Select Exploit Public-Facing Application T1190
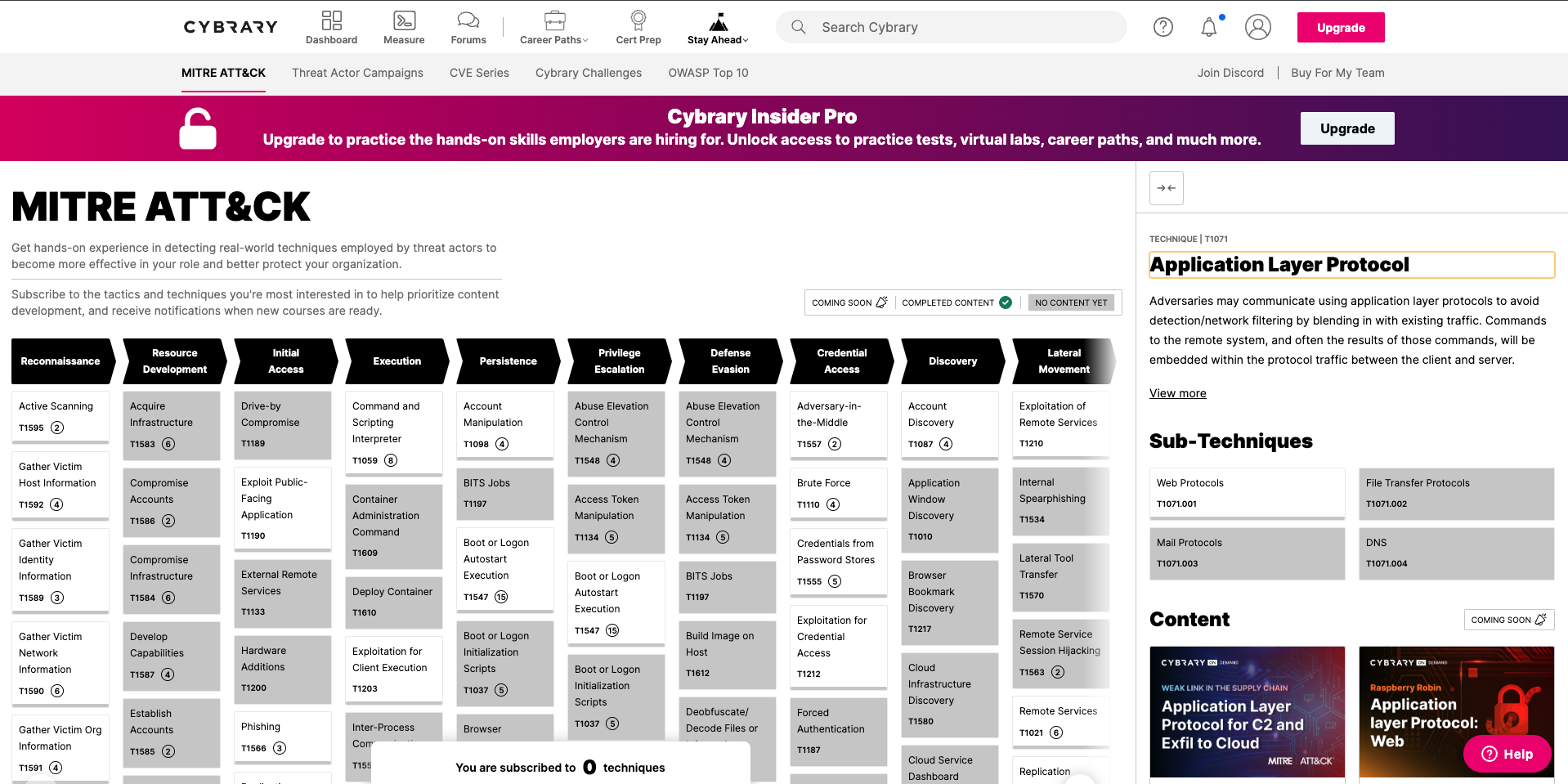1568x784 pixels. coord(282,508)
